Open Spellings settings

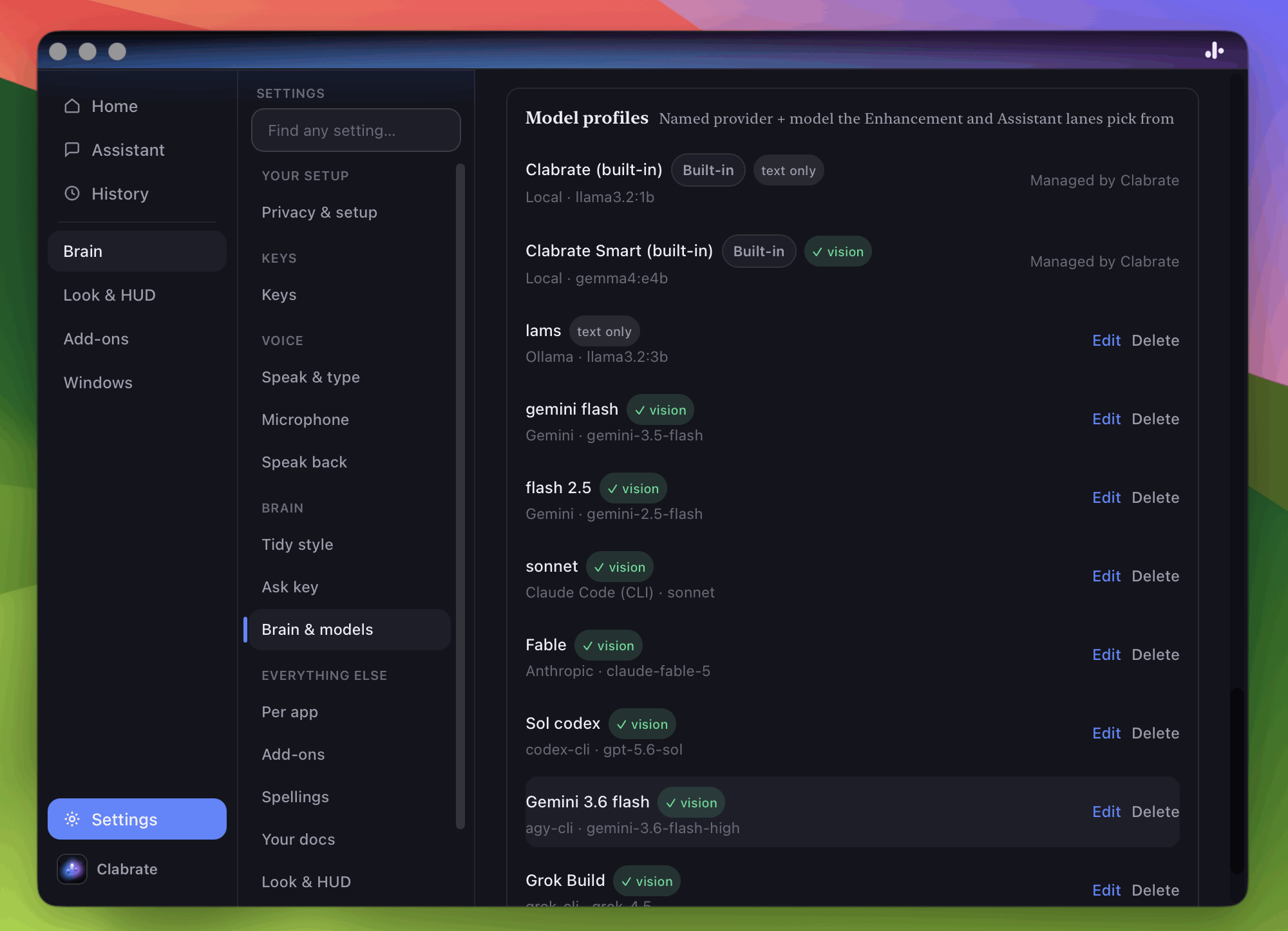(x=350, y=797)
